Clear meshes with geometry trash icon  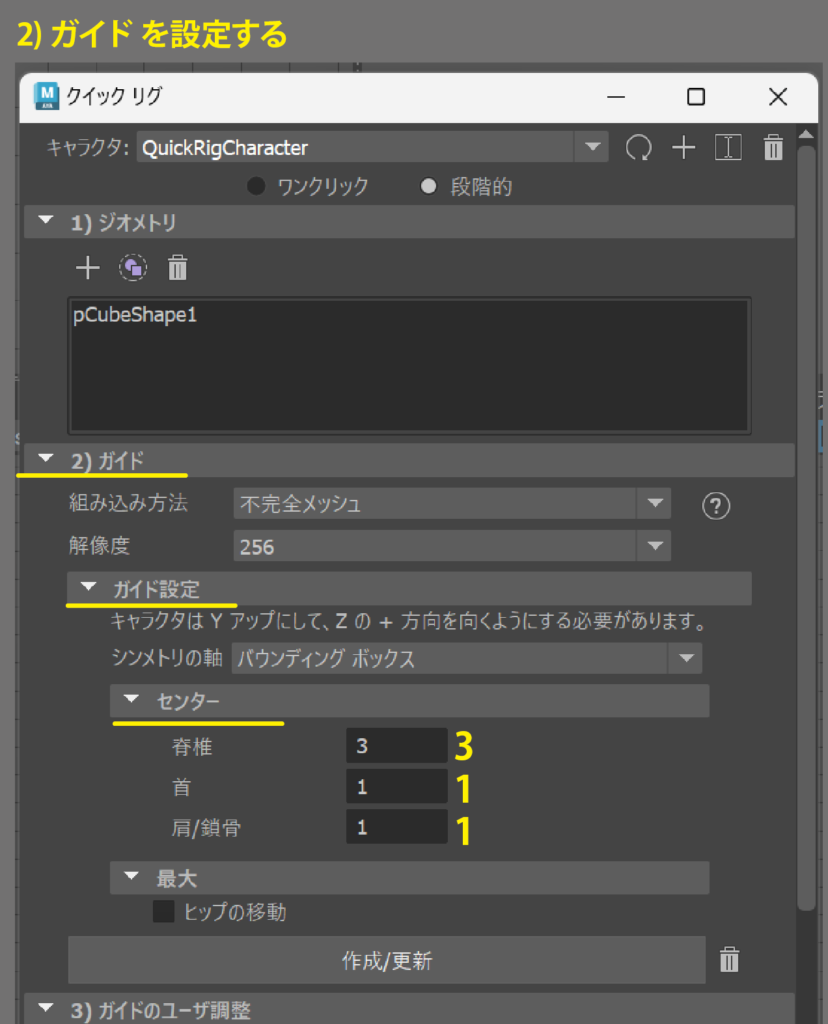click(x=177, y=268)
